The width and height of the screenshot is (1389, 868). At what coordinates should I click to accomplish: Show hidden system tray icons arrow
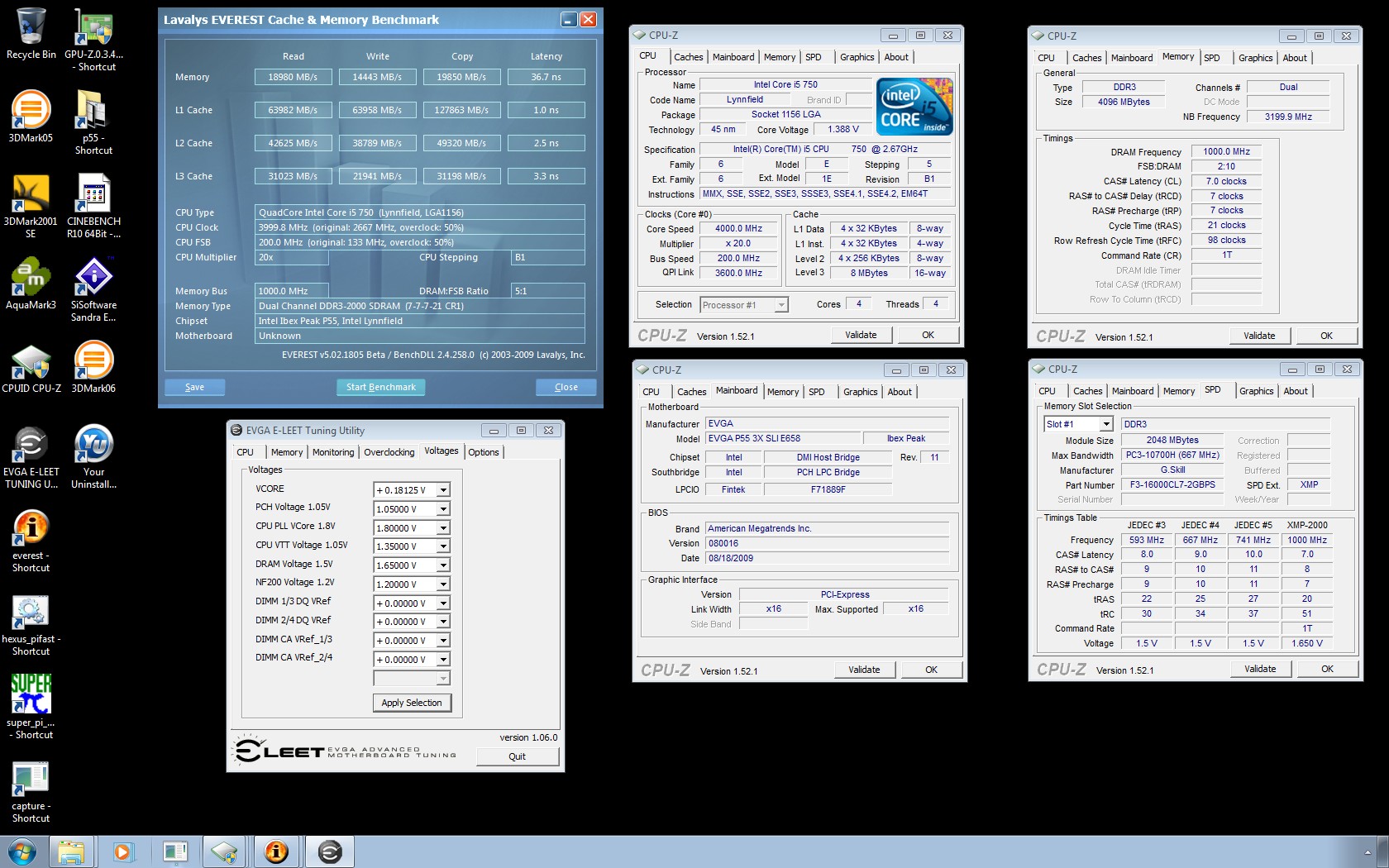tap(1366, 851)
